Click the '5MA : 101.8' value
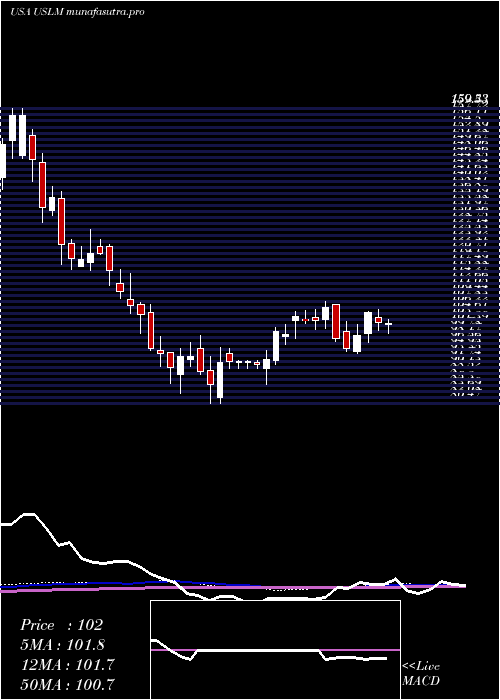500x700 pixels. 63,645
